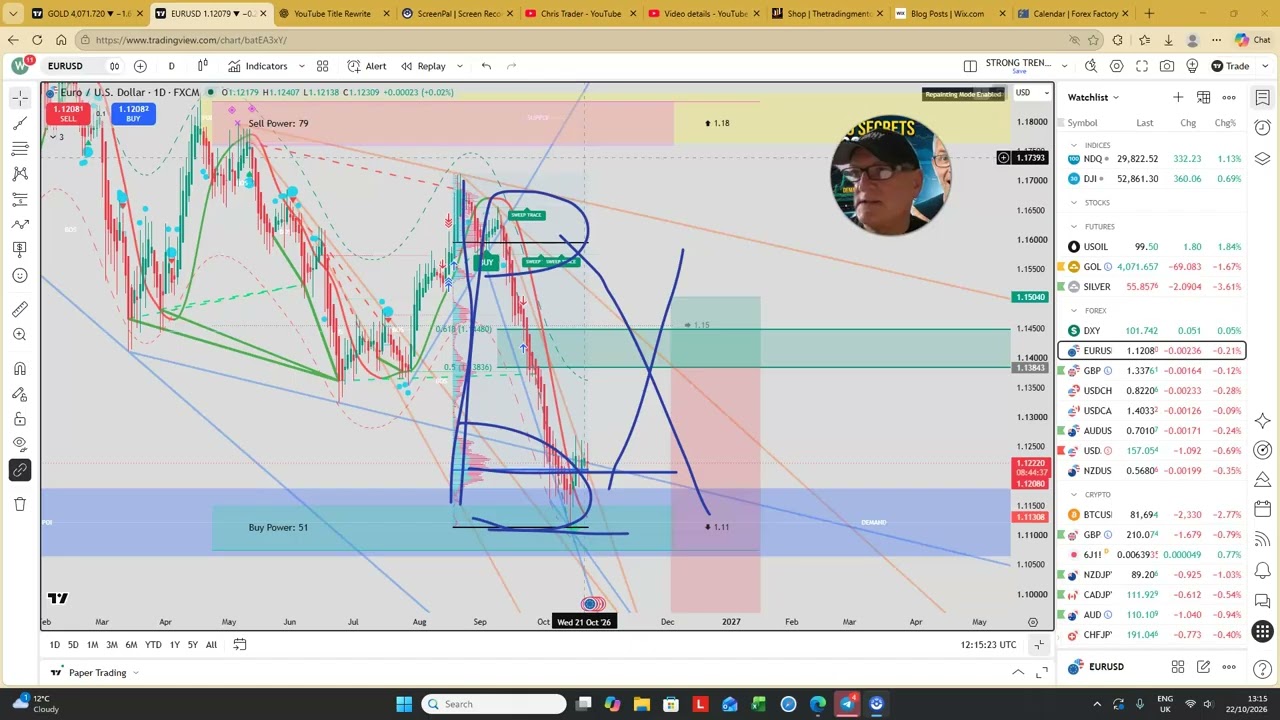Screen dimensions: 1280x720
Task: Select the ruler measure tool
Action: pos(20,309)
